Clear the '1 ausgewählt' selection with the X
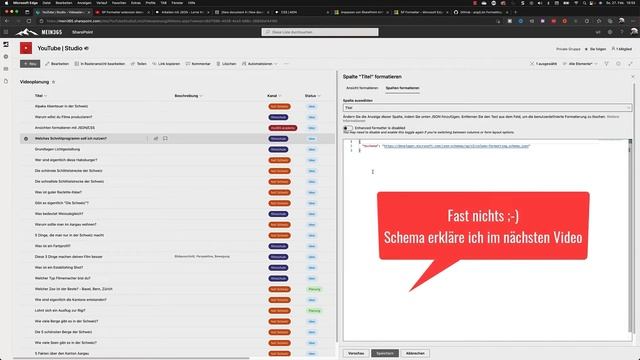The image size is (640, 360). 532,64
